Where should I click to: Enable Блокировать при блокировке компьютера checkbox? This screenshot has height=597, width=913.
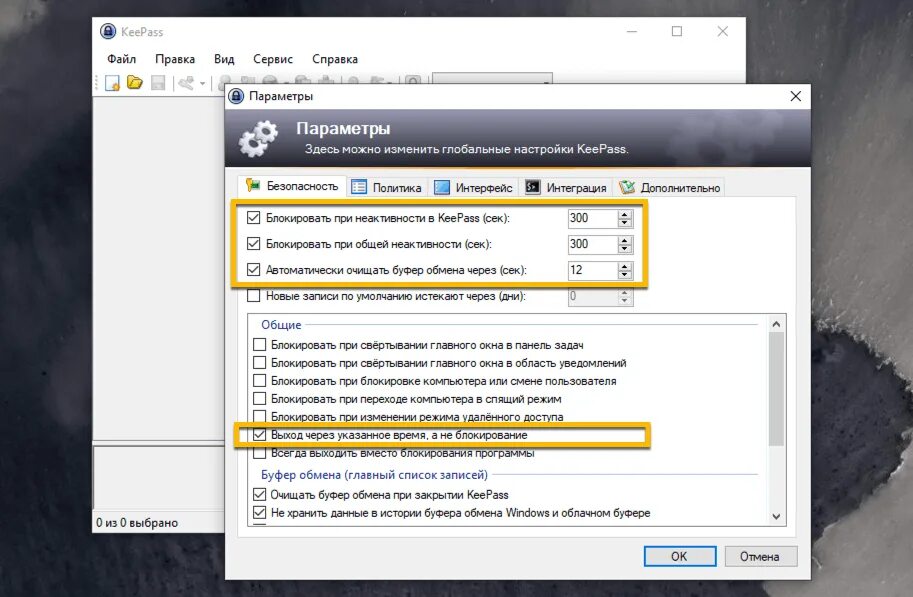(260, 381)
